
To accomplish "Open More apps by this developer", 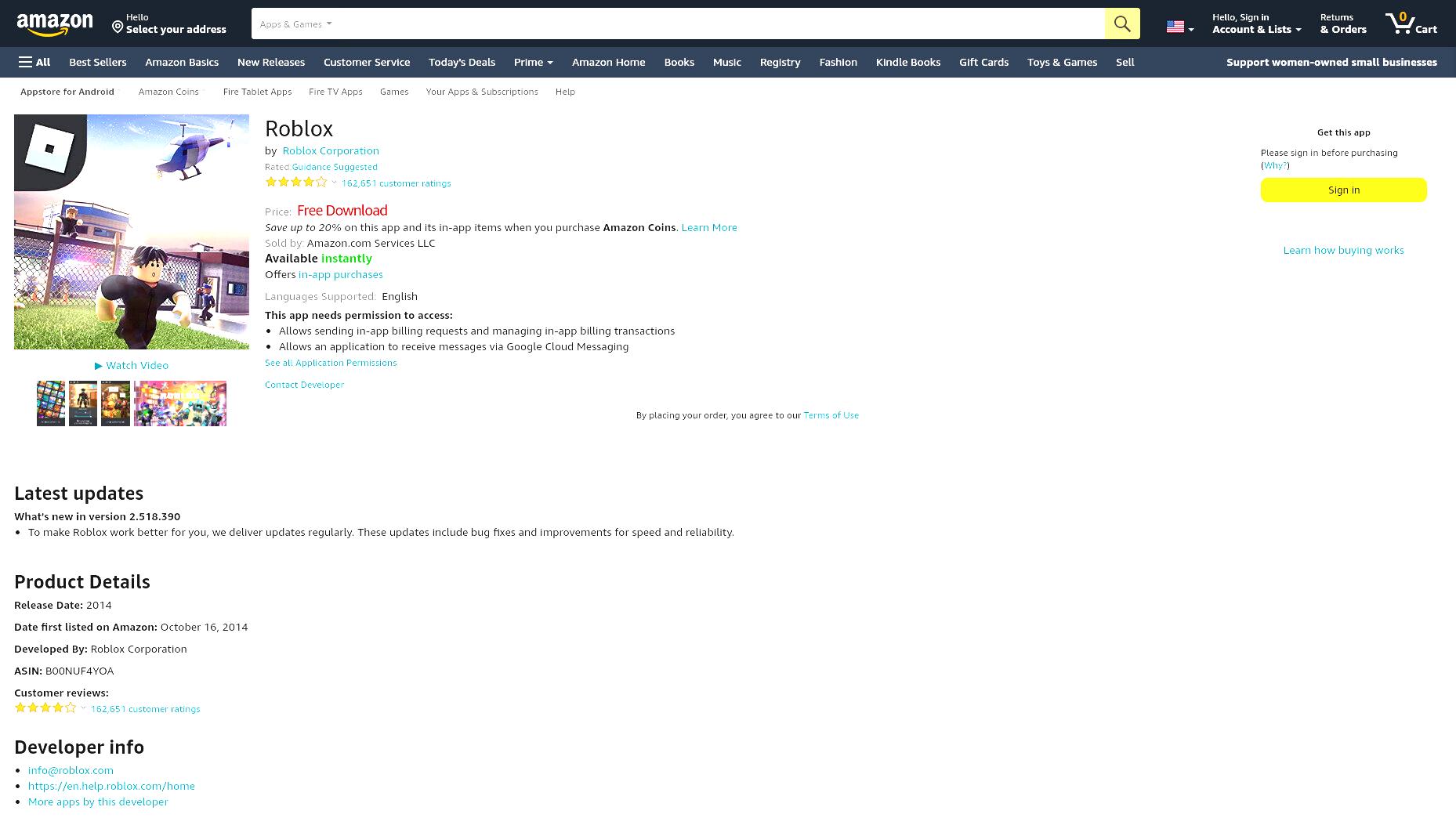I will click(98, 801).
